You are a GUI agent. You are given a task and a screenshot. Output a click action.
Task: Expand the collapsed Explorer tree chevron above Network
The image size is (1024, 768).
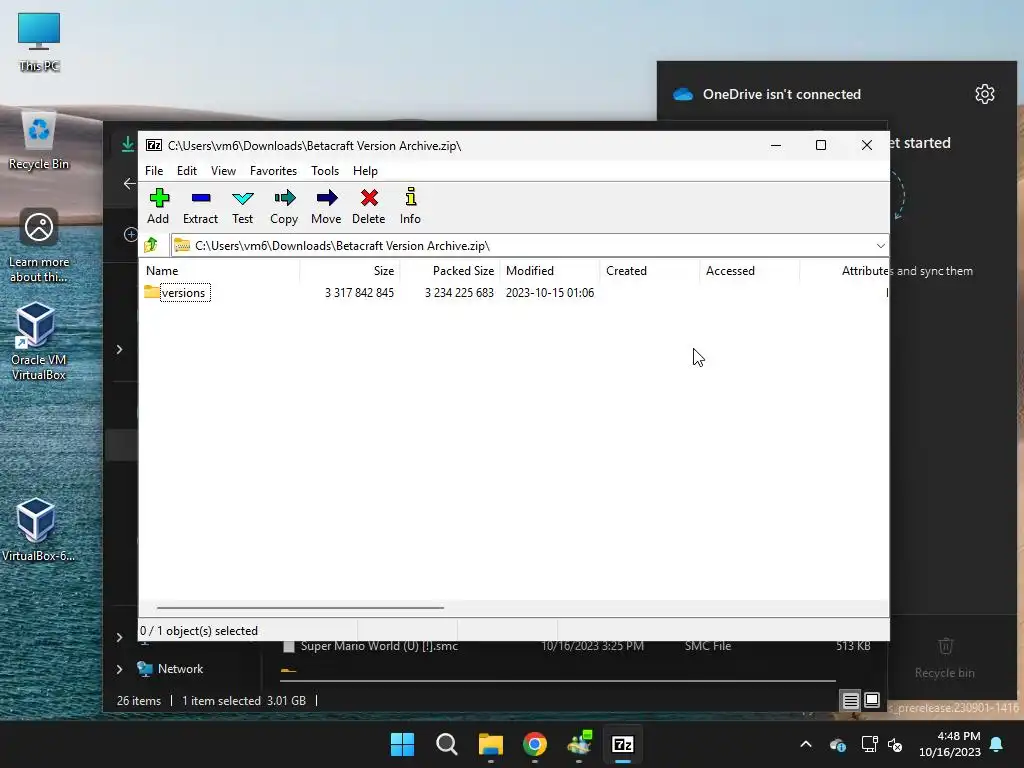click(119, 637)
